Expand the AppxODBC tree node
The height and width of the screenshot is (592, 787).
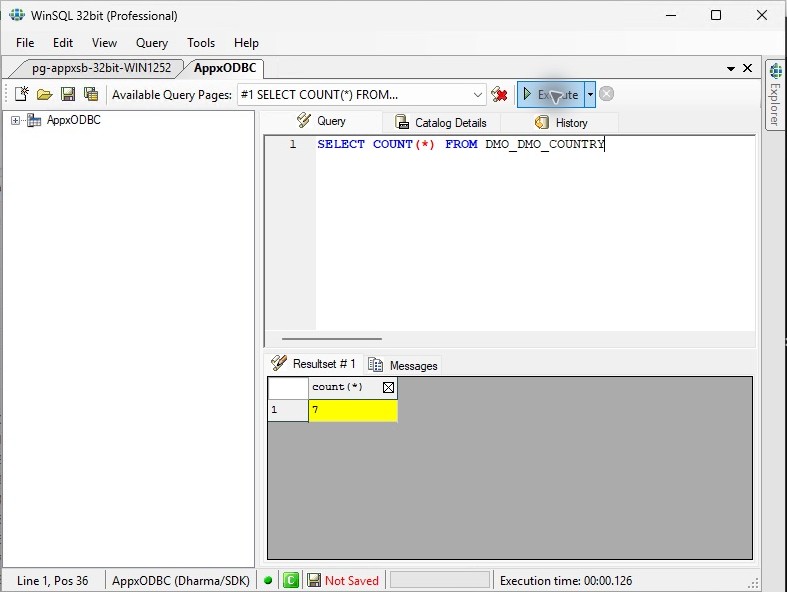[x=16, y=121]
